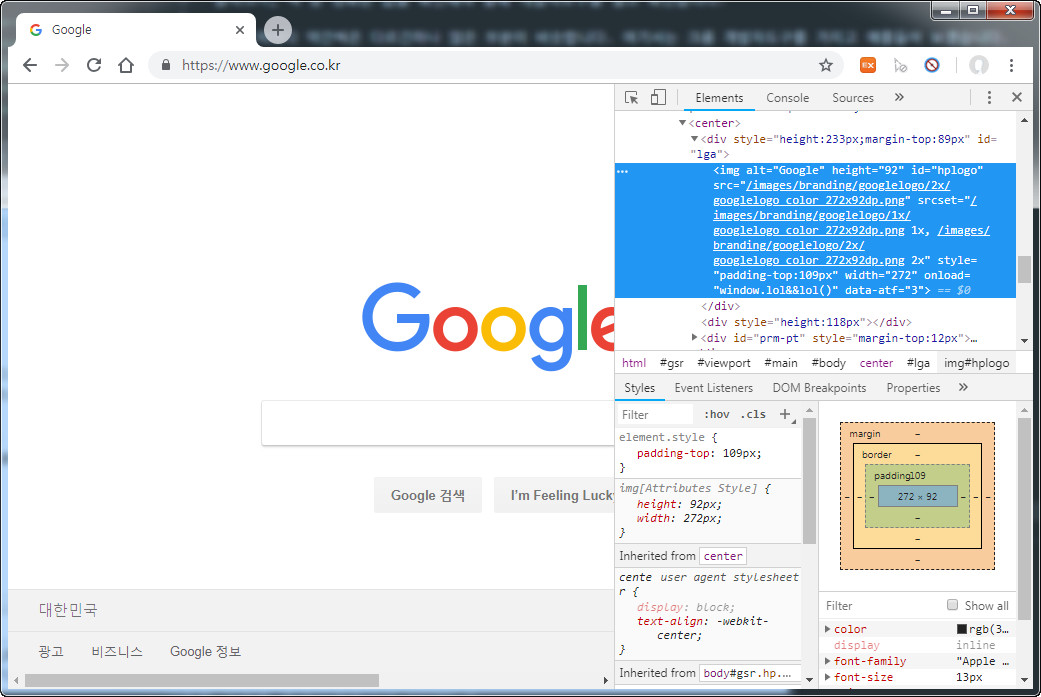The height and width of the screenshot is (697, 1041).
Task: Show more DevTools panel tabs
Action: click(899, 98)
